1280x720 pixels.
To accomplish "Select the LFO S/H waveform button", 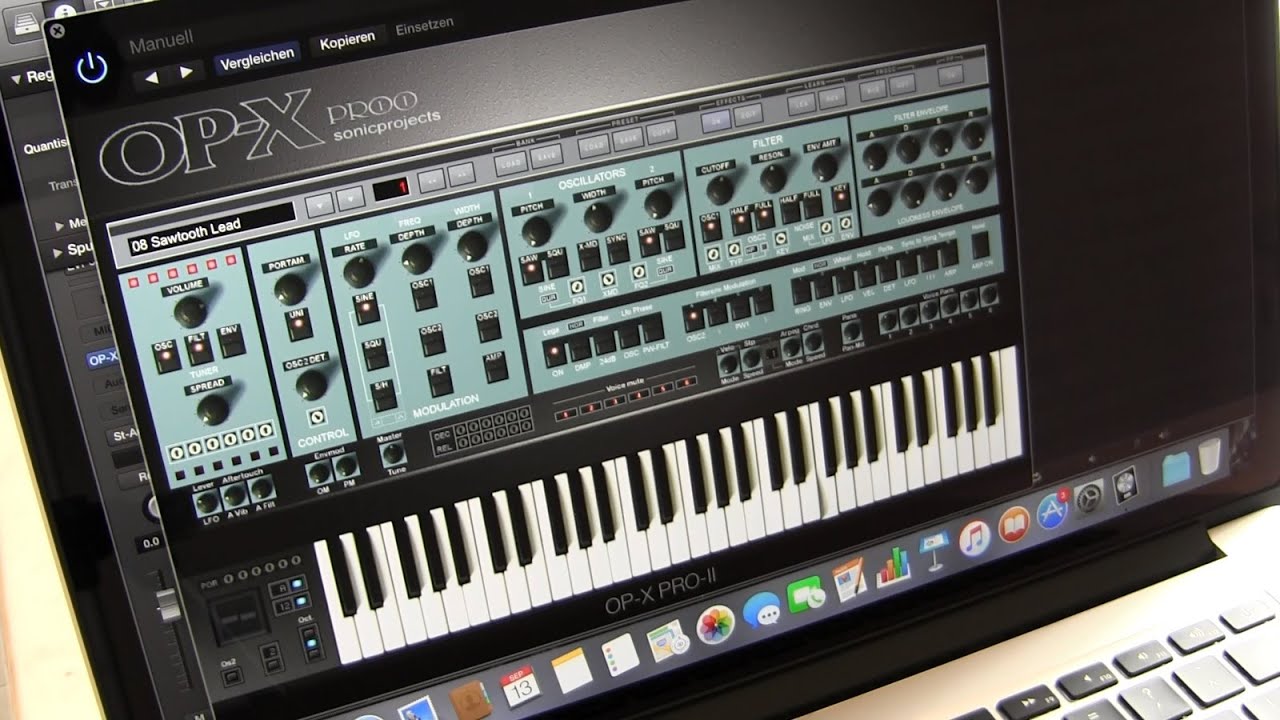I will [384, 398].
